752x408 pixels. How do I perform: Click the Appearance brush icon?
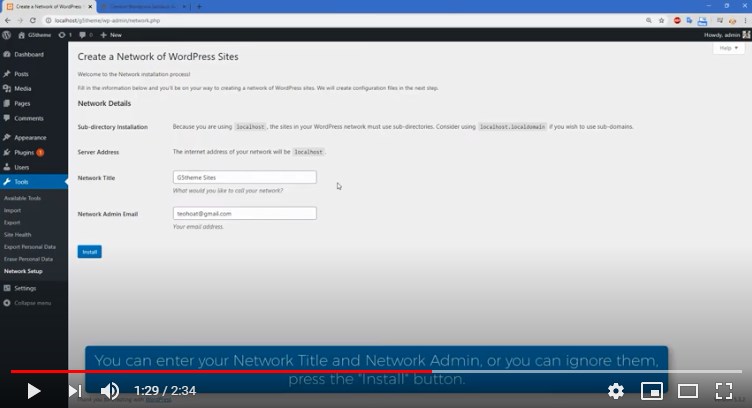pyautogui.click(x=7, y=138)
